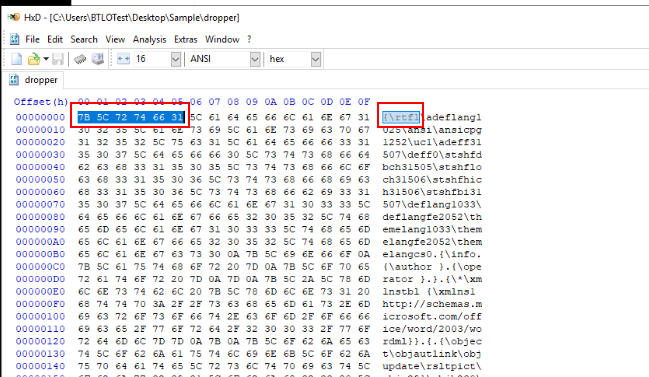Click decoded text "bch31505\stshflo"
This screenshot has width=649, height=377.
point(432,167)
